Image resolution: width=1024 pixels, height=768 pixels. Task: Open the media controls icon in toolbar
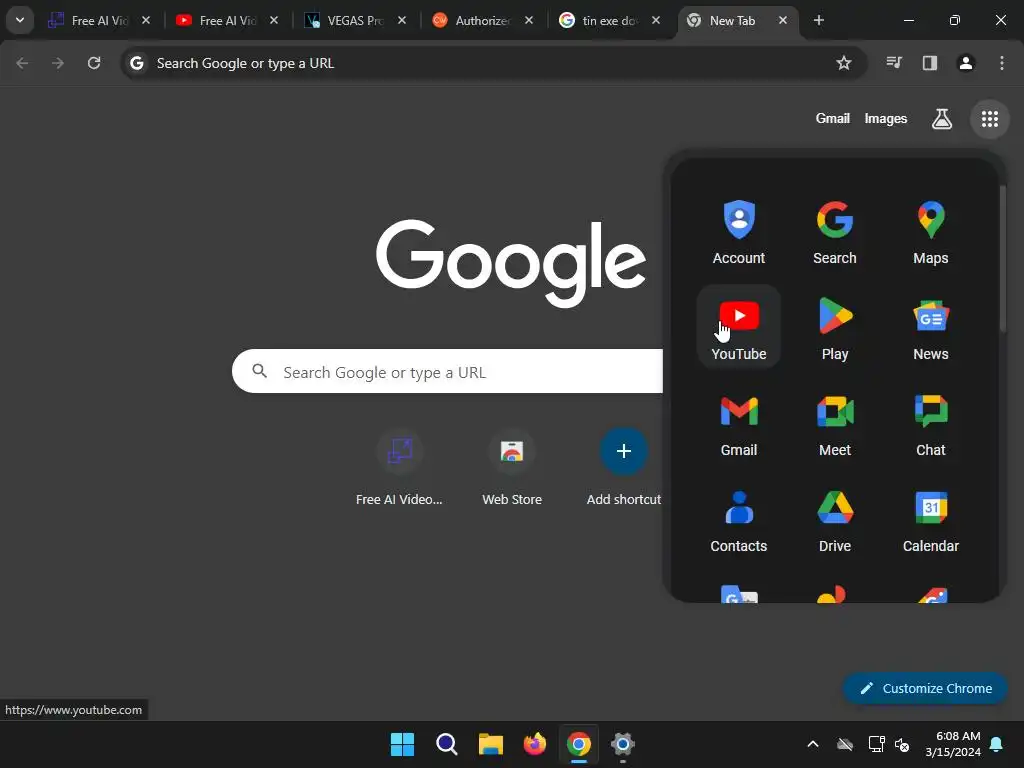894,63
